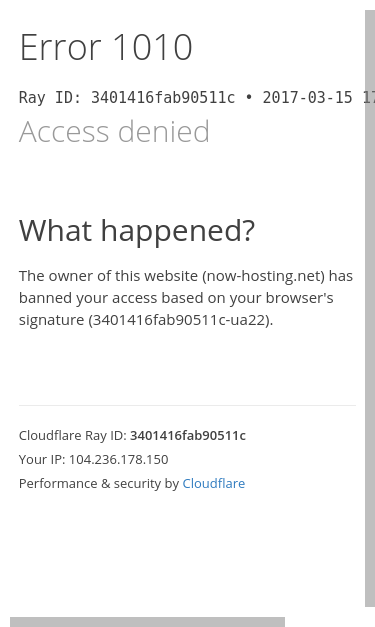
Task: Click the Your IP label
Action: pos(42,459)
